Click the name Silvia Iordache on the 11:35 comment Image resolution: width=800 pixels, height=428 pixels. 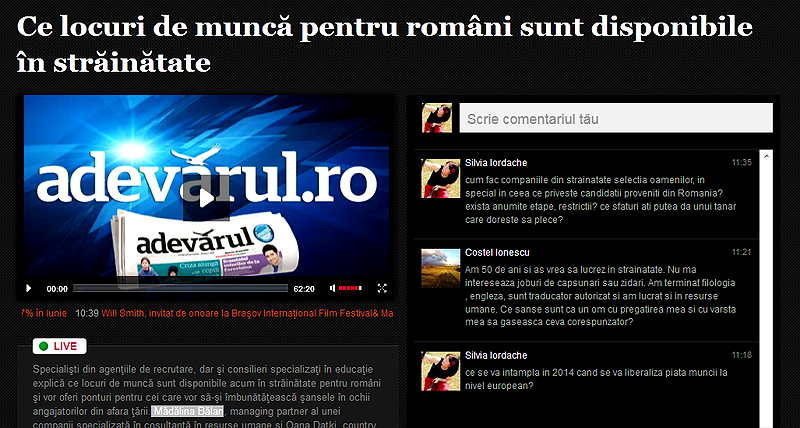click(496, 163)
